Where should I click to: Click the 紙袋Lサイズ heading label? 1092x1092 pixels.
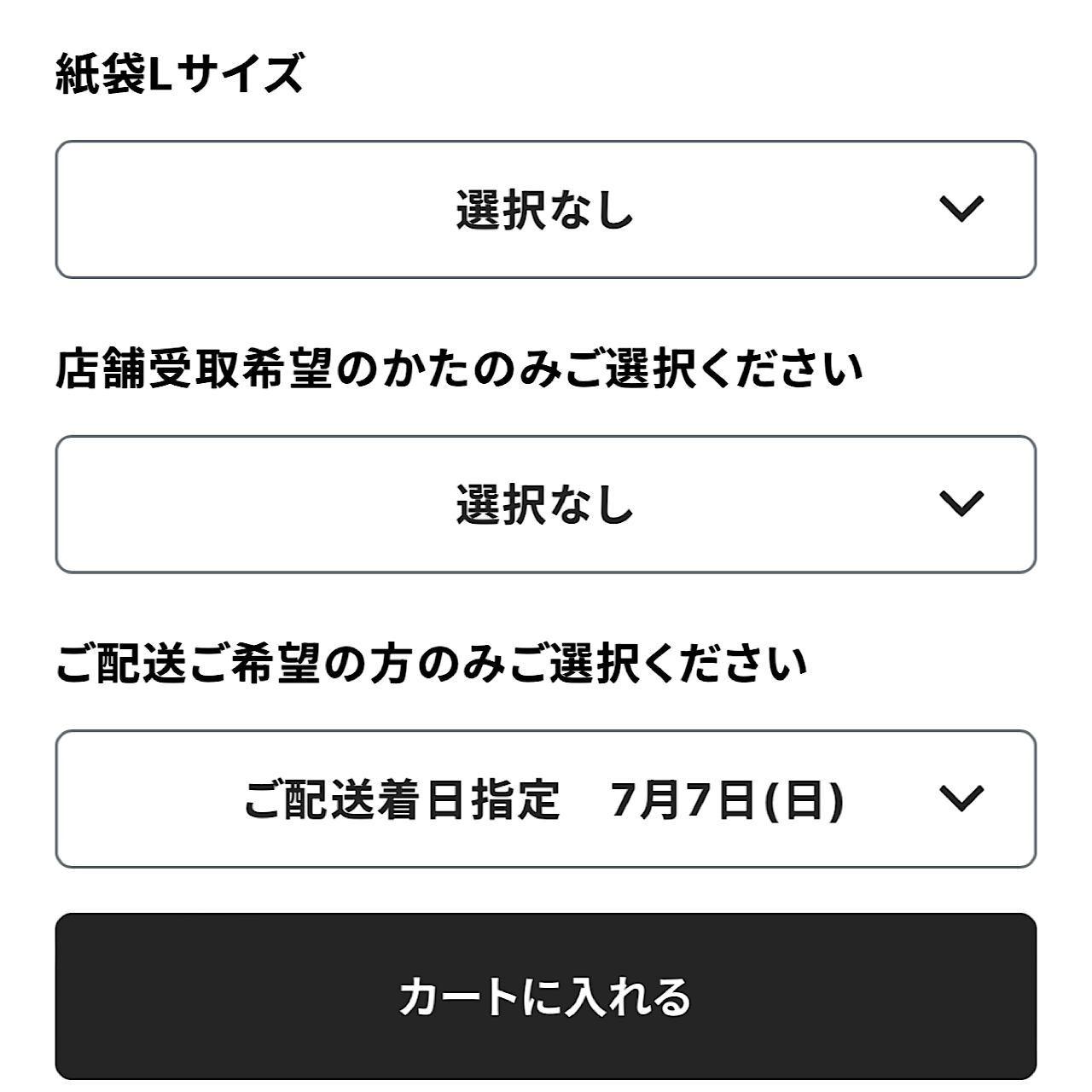tap(179, 73)
